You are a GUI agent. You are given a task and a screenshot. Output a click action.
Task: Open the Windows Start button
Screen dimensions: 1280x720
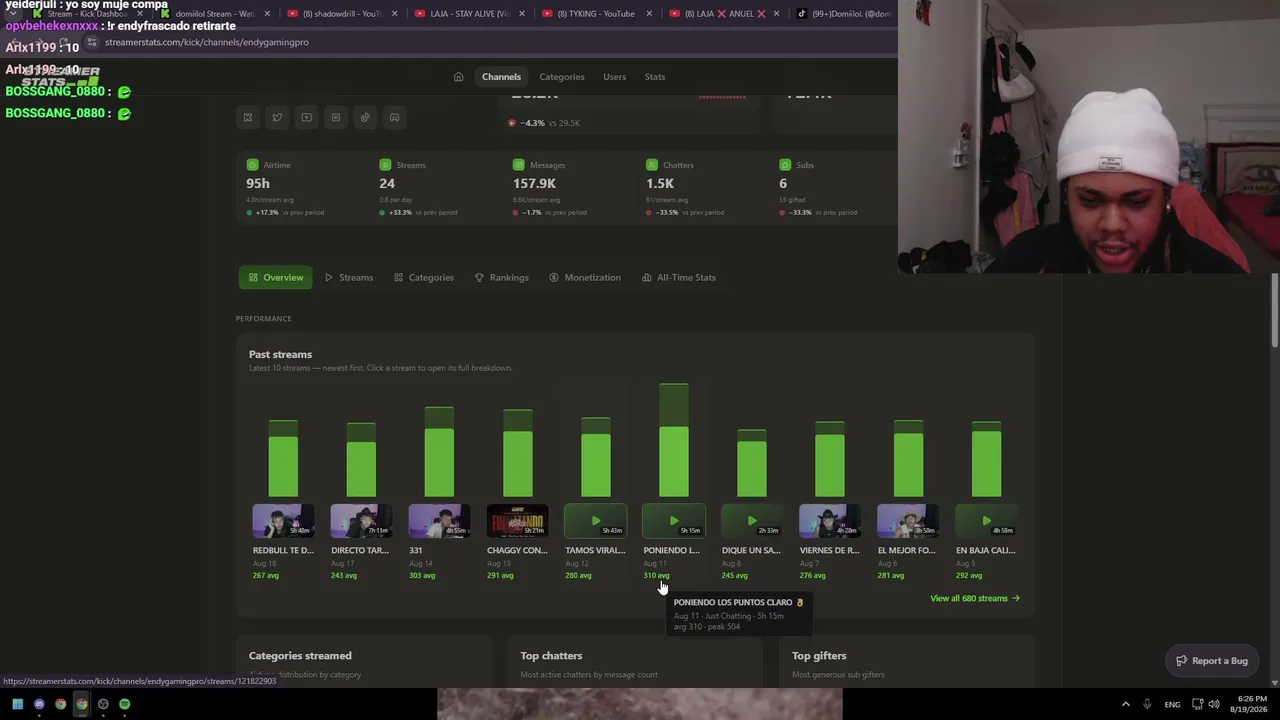(17, 704)
